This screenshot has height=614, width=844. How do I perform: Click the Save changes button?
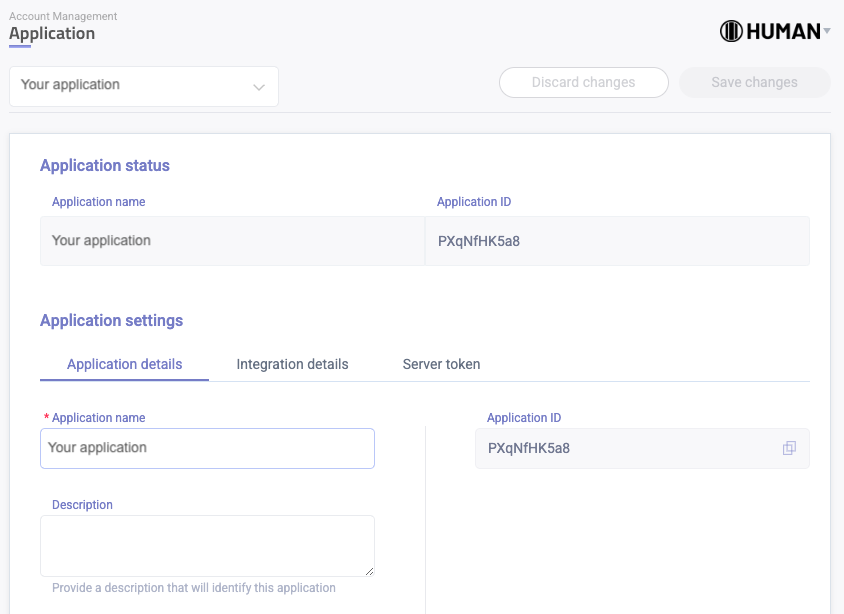[754, 82]
